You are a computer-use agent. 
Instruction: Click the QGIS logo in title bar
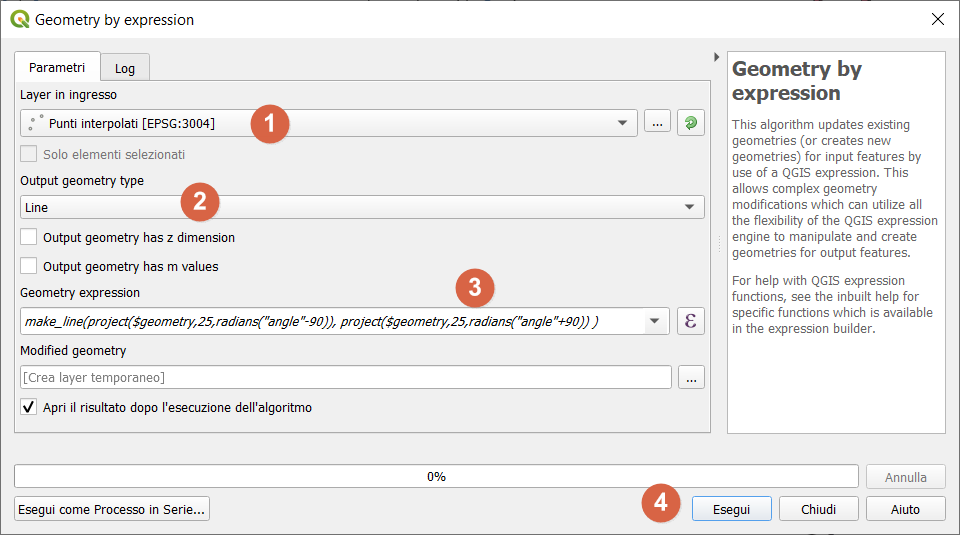tap(19, 19)
